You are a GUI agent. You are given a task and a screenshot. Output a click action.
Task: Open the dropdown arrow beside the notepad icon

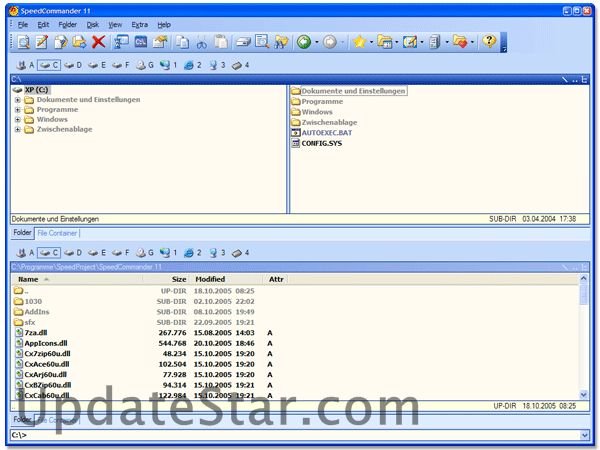[x=422, y=42]
